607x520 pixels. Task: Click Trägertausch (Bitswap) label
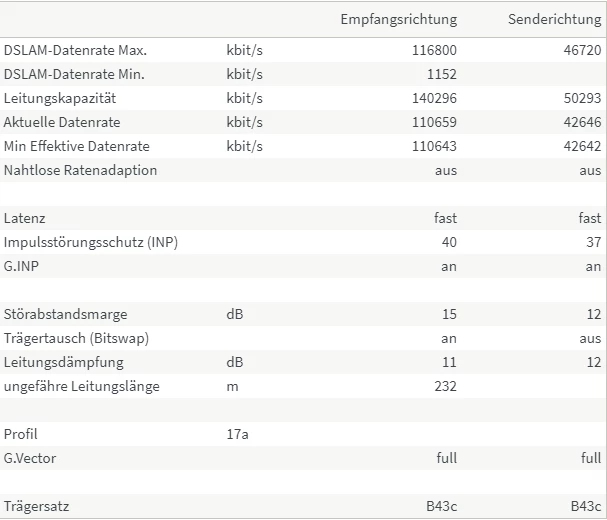coord(76,338)
